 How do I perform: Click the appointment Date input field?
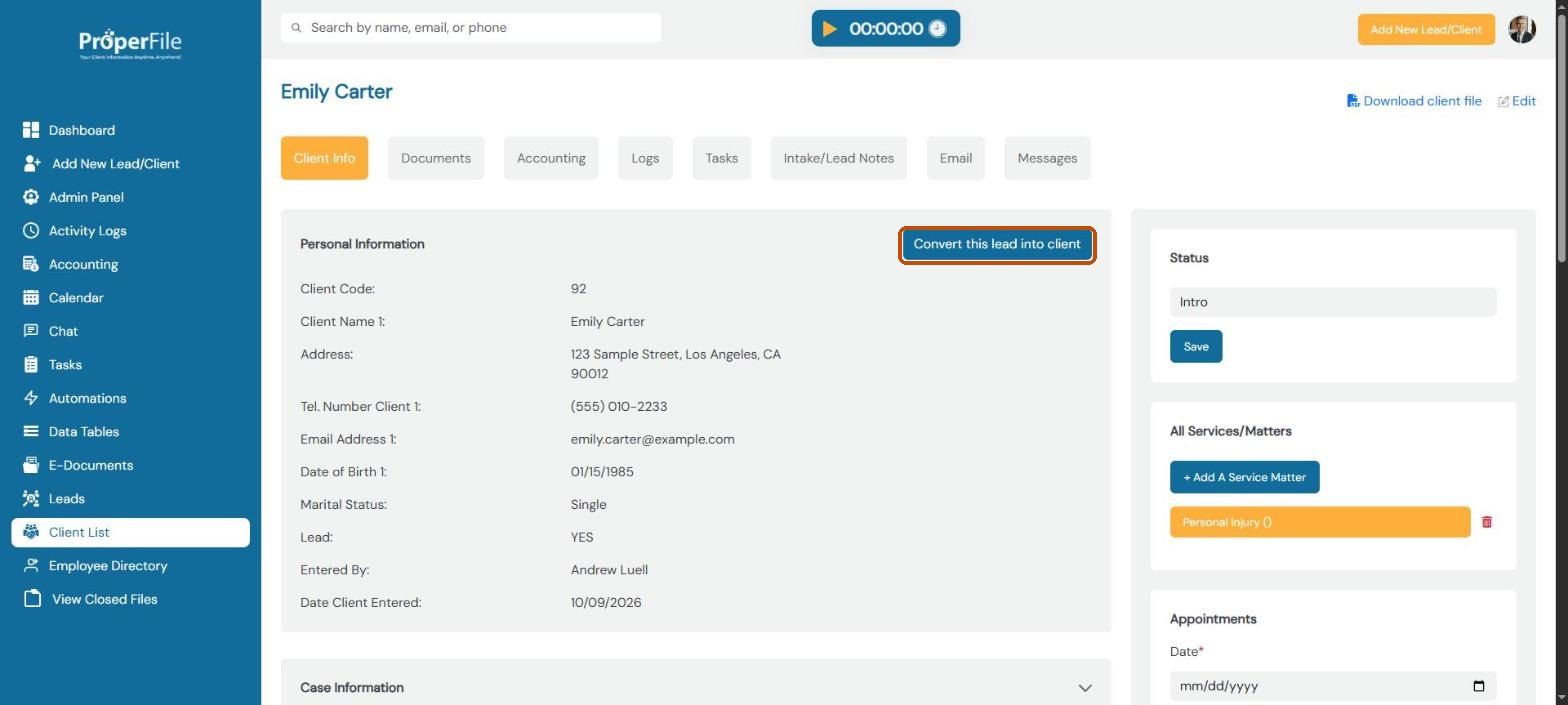click(x=1333, y=686)
